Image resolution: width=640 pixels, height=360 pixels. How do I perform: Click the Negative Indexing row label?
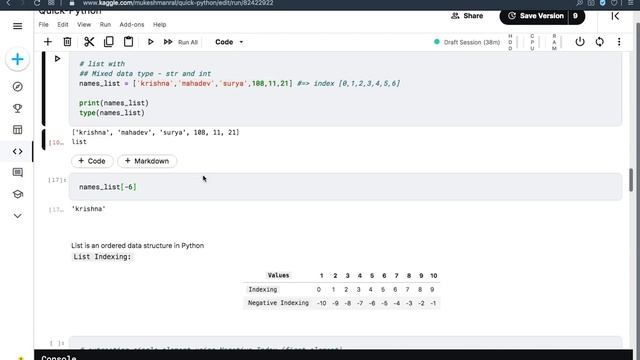(x=278, y=303)
